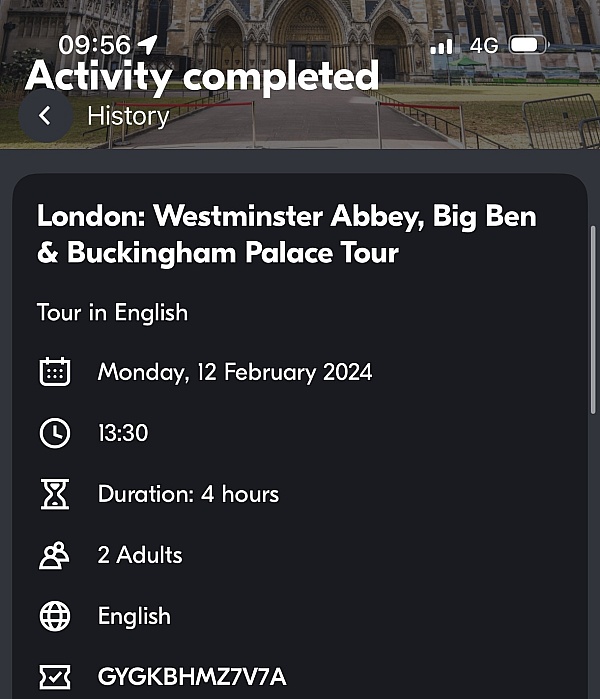Tap the back arrow circle button
Screen dimensions: 600x699
45,115
